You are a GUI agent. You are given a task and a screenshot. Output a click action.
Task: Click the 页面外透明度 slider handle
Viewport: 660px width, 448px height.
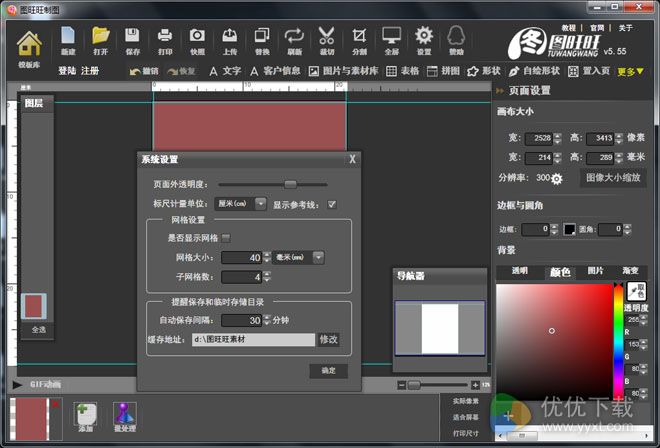tap(290, 184)
